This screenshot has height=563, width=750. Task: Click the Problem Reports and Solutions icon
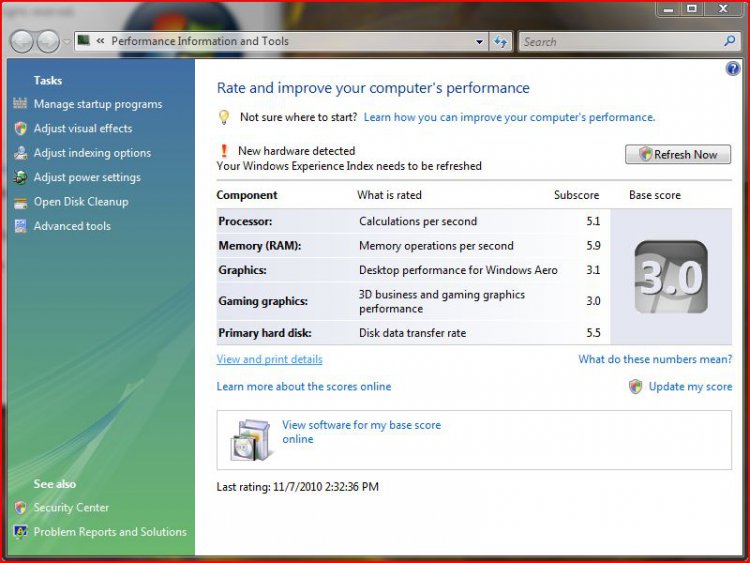[20, 532]
